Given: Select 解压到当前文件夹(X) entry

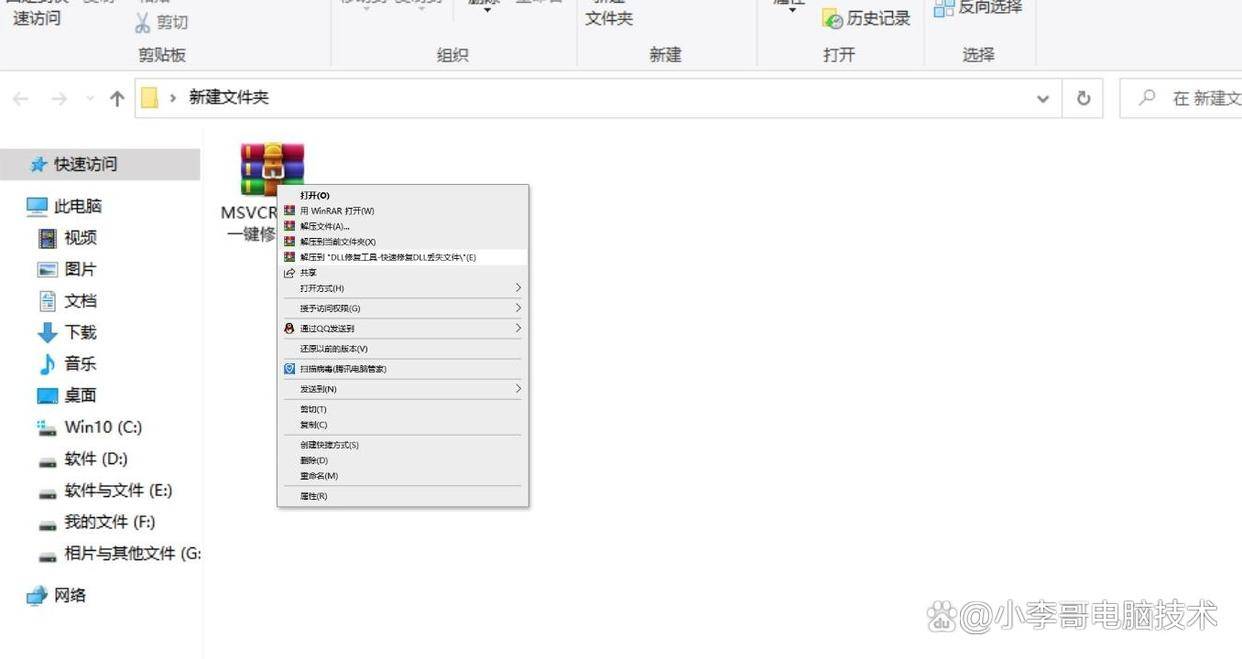Looking at the screenshot, I should pos(403,241).
